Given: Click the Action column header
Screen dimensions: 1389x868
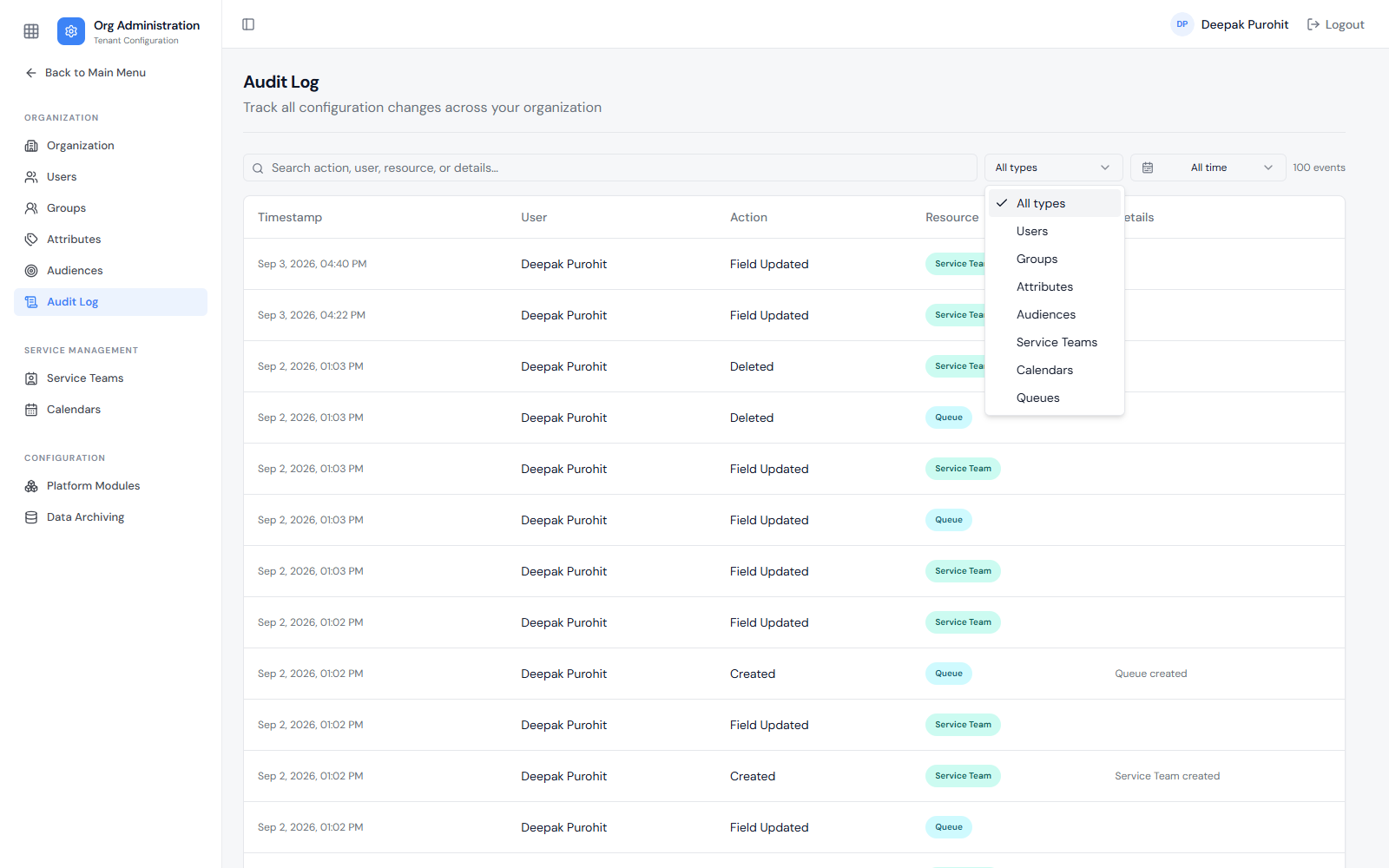Looking at the screenshot, I should 748,217.
